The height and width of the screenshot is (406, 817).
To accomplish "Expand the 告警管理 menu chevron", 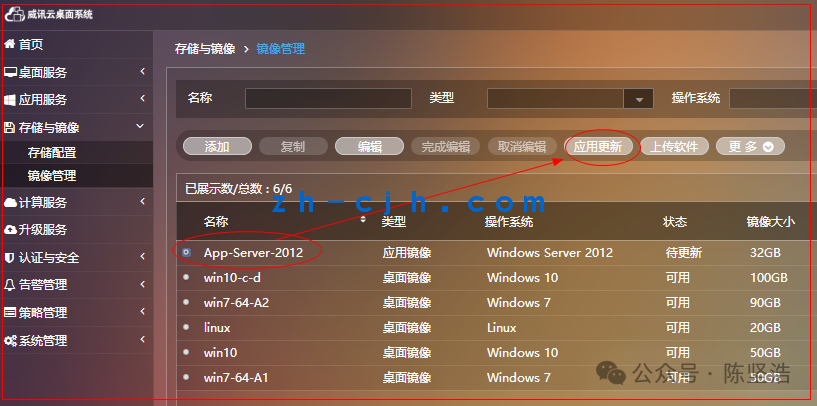I will (x=142, y=284).
